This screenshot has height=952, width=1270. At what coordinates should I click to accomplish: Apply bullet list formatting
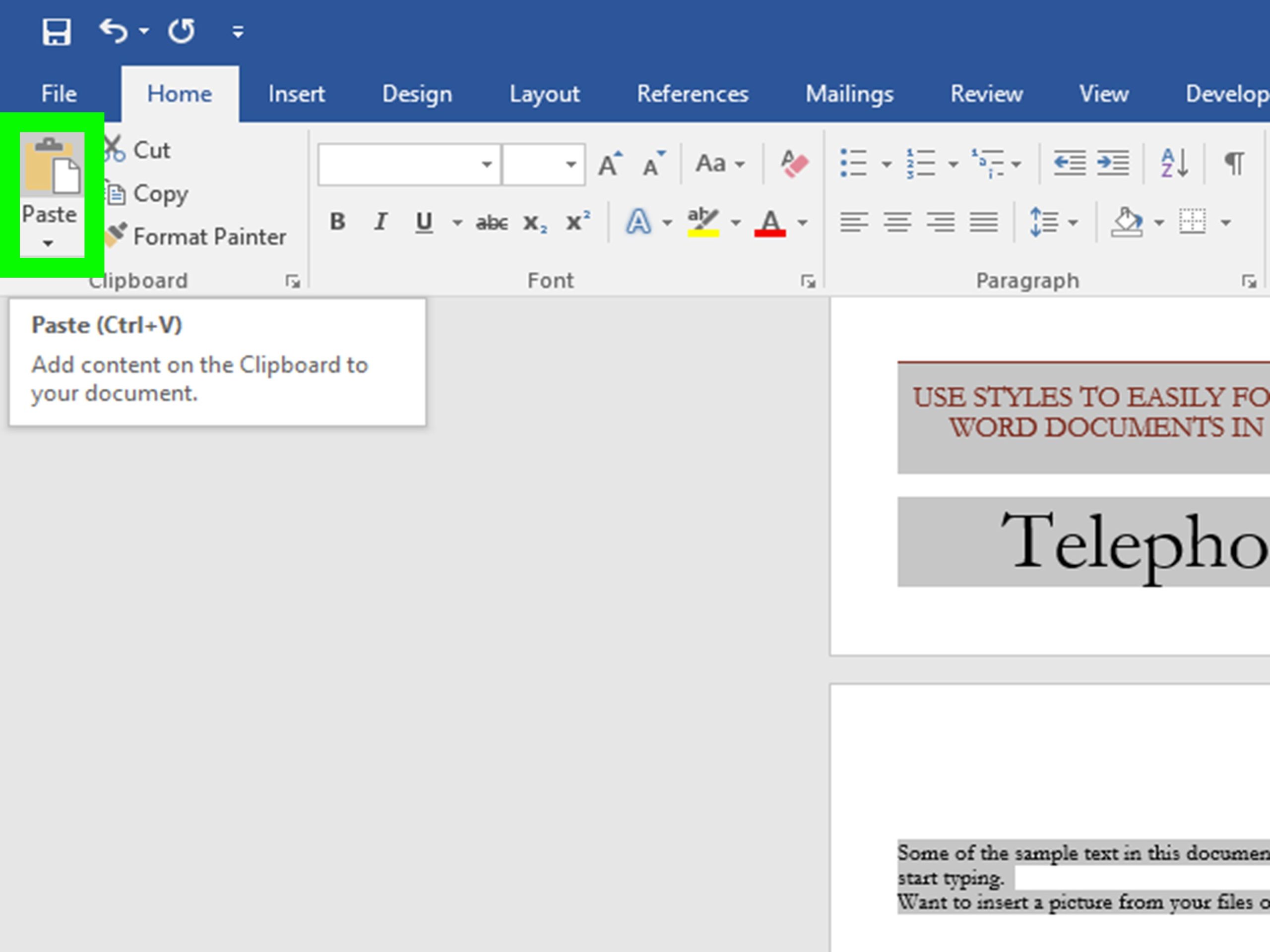point(854,164)
